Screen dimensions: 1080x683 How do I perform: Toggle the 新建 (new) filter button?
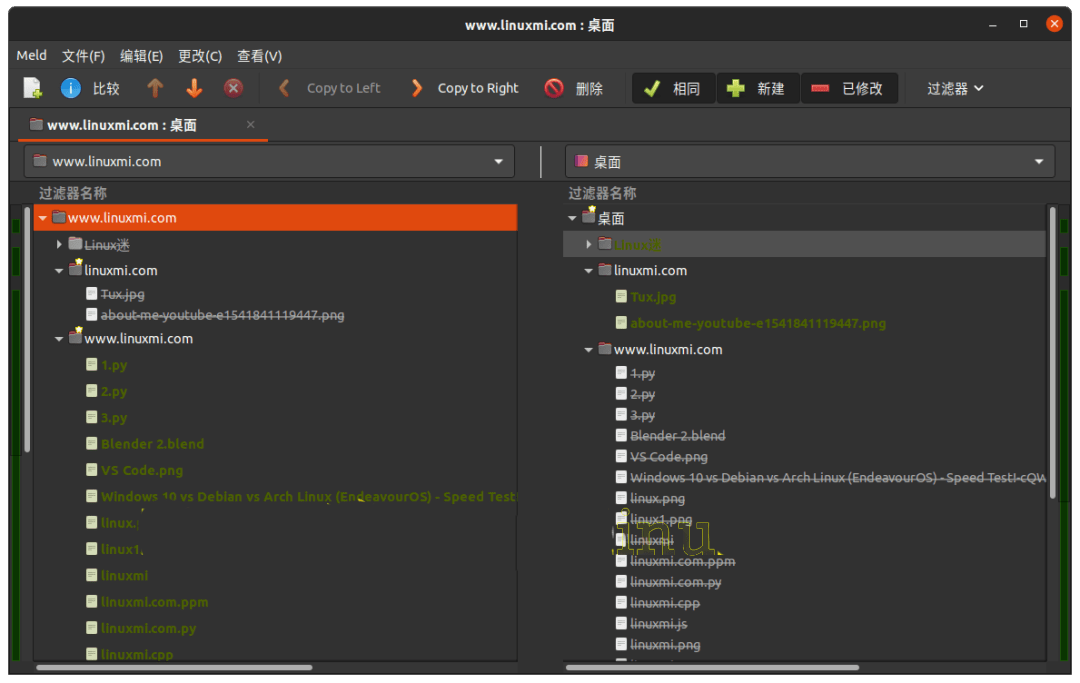757,88
